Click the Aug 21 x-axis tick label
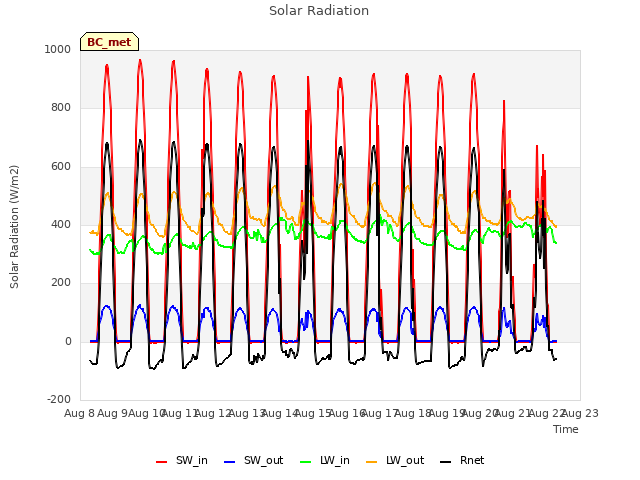 [513, 413]
